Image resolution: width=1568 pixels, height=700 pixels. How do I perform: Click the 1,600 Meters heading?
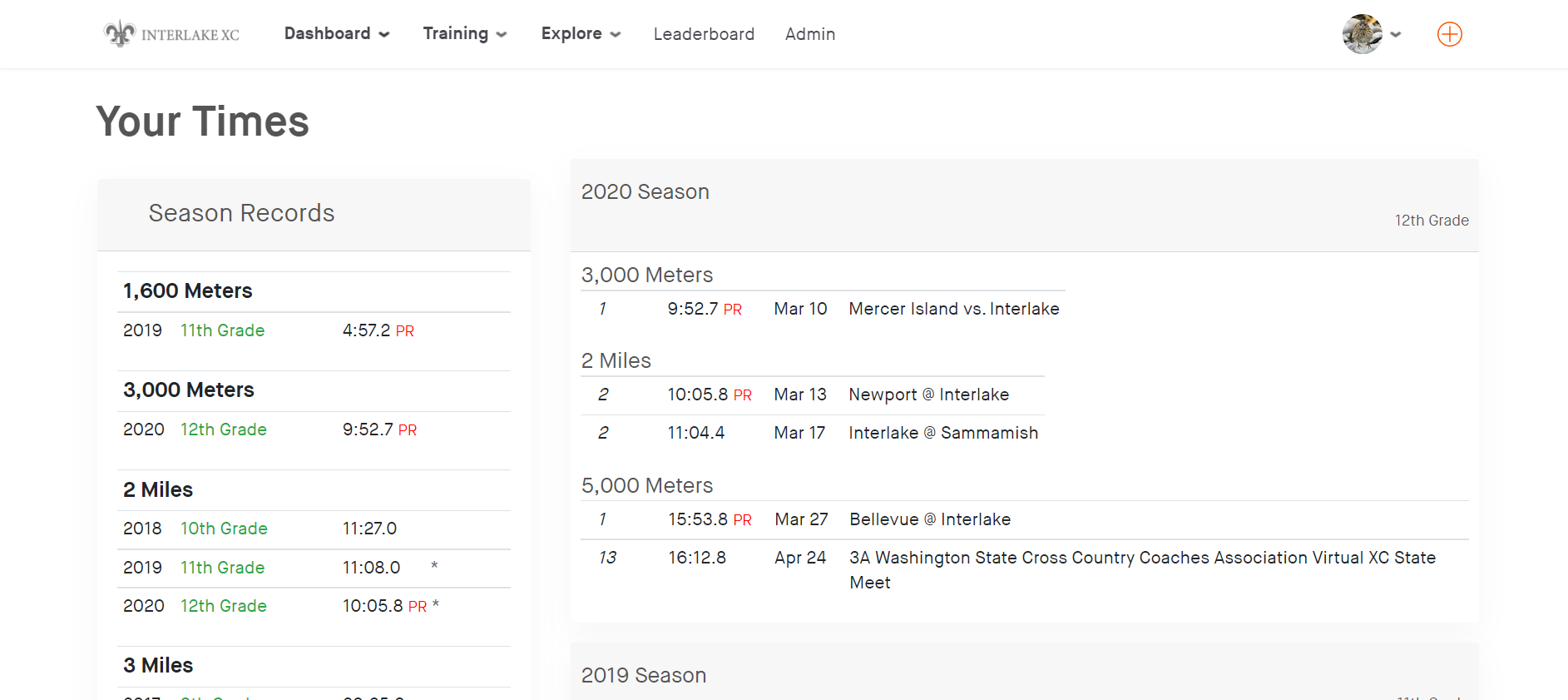click(188, 290)
